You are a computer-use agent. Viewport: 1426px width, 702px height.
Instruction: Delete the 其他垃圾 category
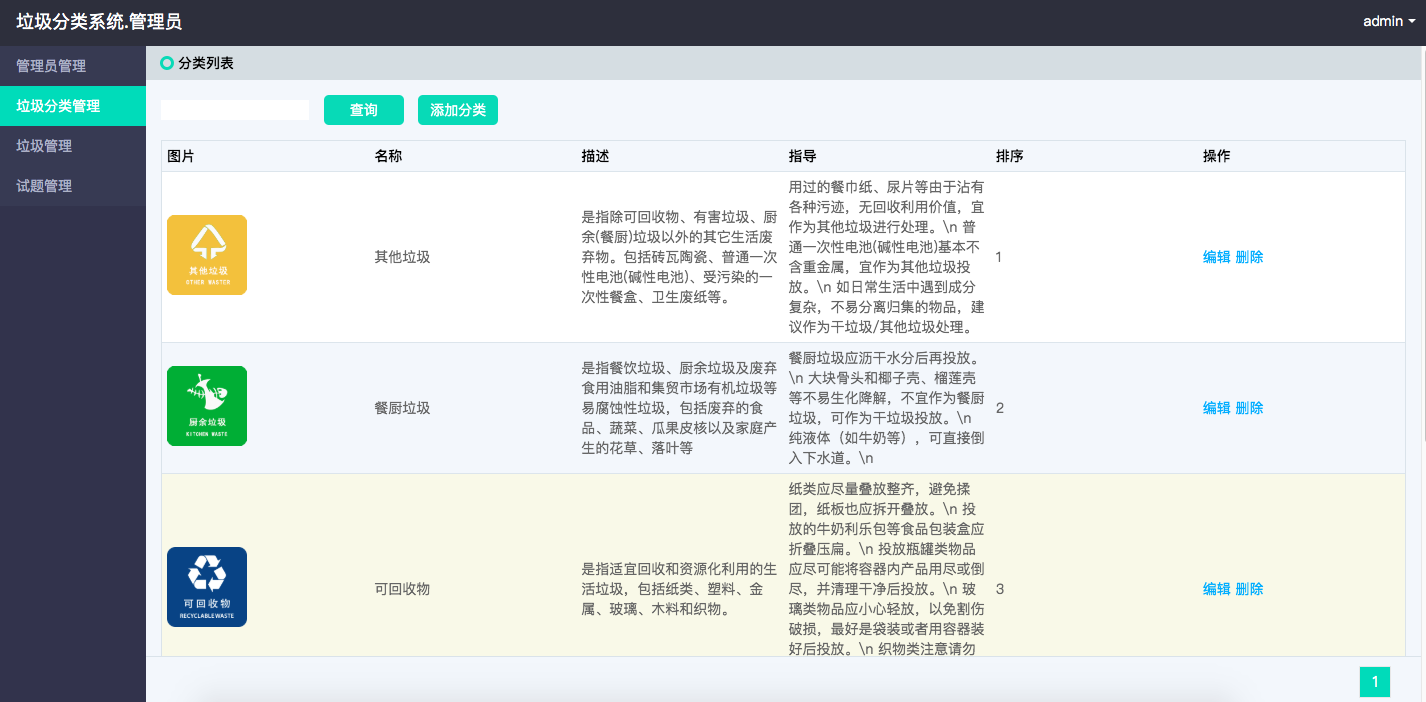click(1249, 257)
